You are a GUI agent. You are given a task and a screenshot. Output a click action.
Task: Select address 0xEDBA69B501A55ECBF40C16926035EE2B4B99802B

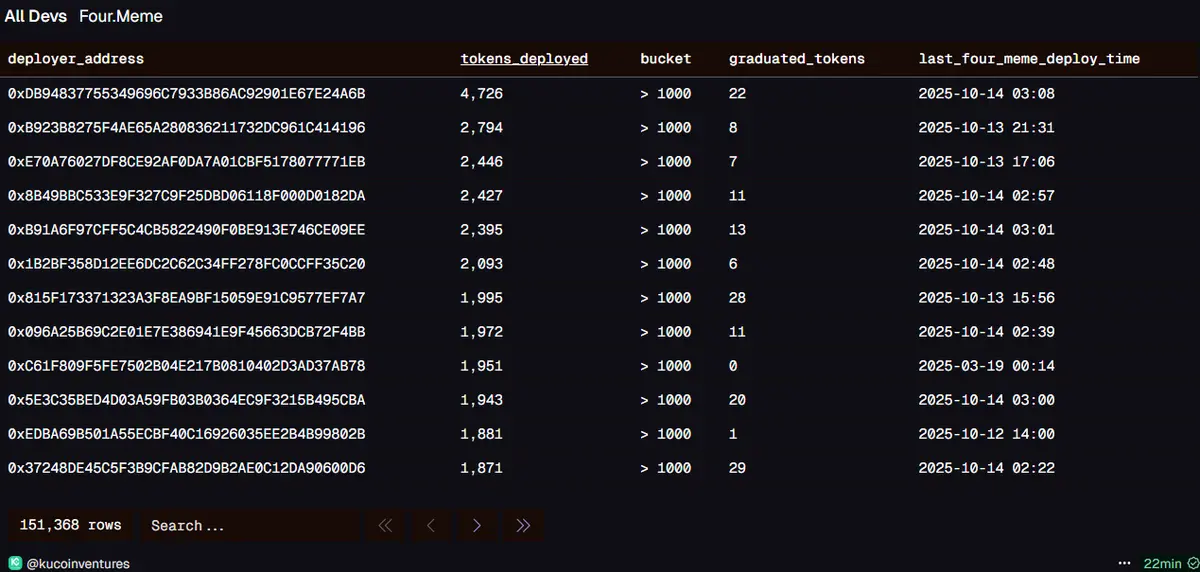click(186, 434)
